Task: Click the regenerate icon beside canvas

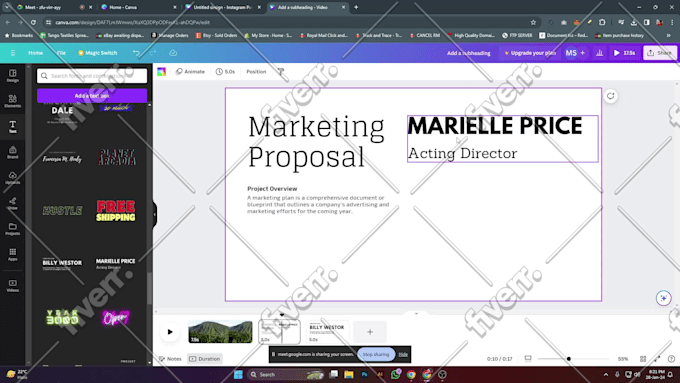Action: (x=610, y=96)
